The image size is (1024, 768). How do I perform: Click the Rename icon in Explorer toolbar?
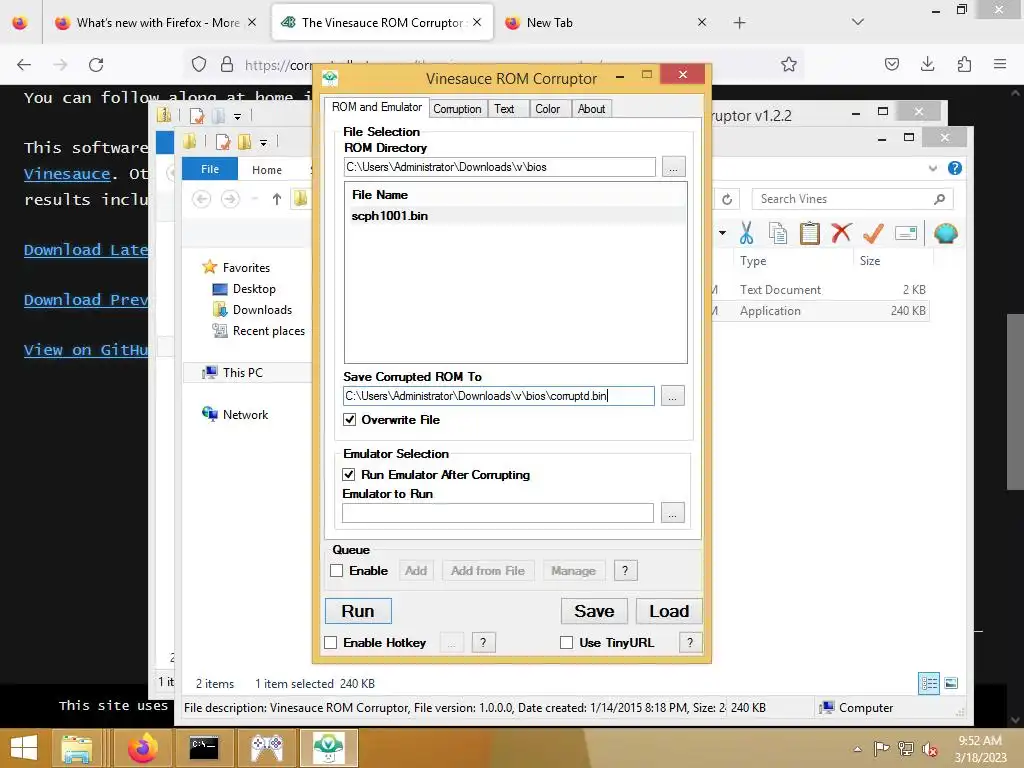click(906, 232)
